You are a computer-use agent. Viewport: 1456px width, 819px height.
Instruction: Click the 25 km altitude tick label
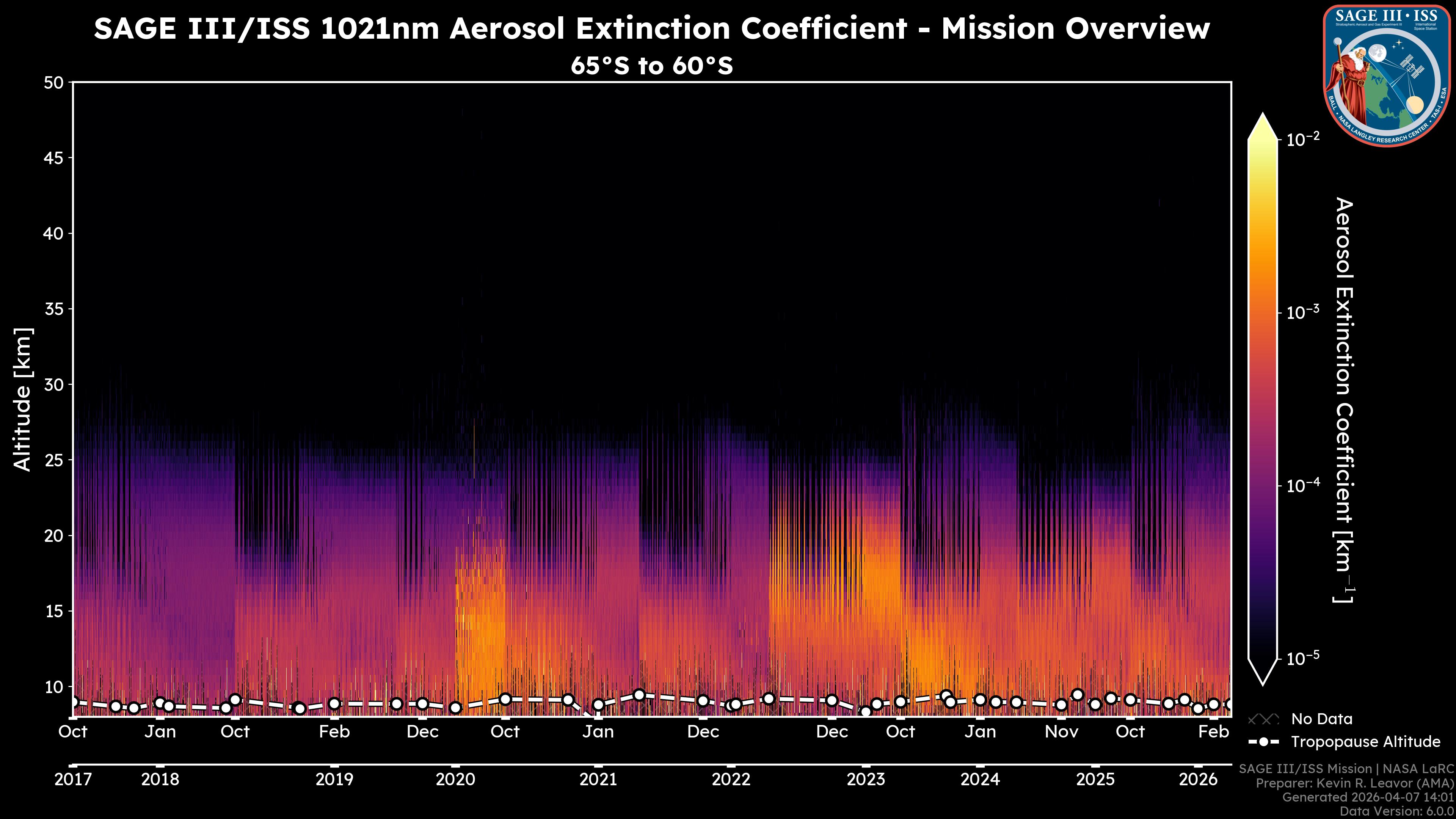pos(54,460)
